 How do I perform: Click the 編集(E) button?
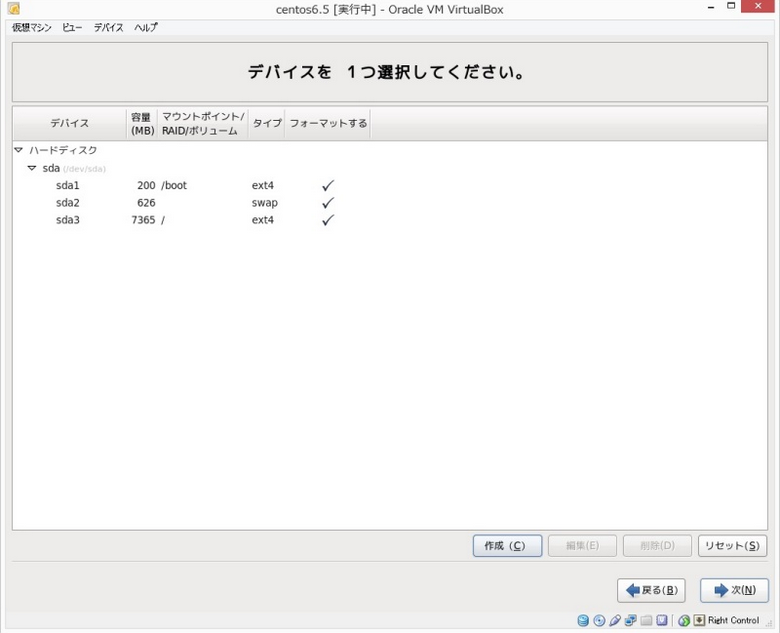[x=583, y=546]
